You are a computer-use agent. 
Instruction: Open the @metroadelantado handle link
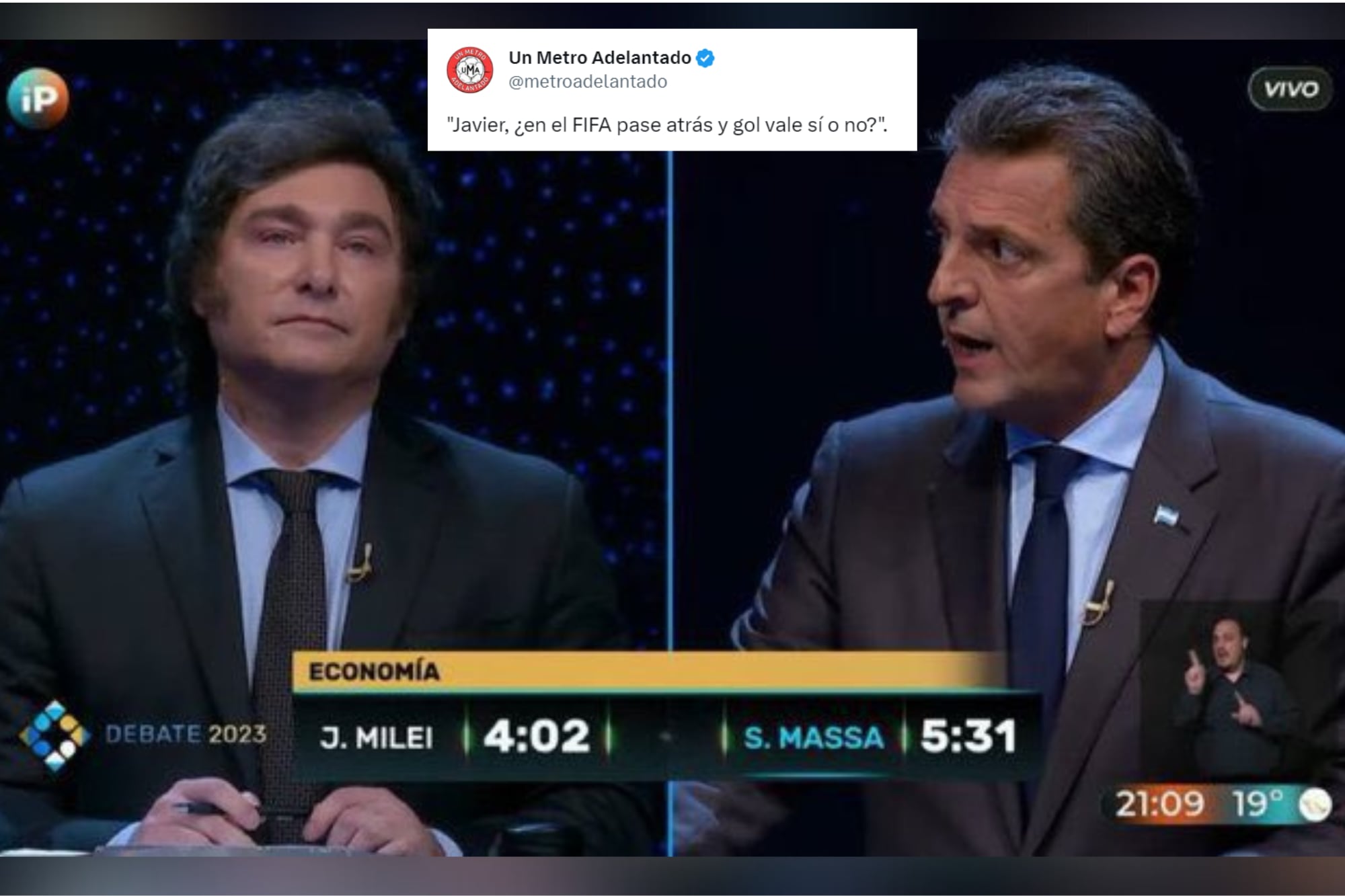tap(588, 82)
